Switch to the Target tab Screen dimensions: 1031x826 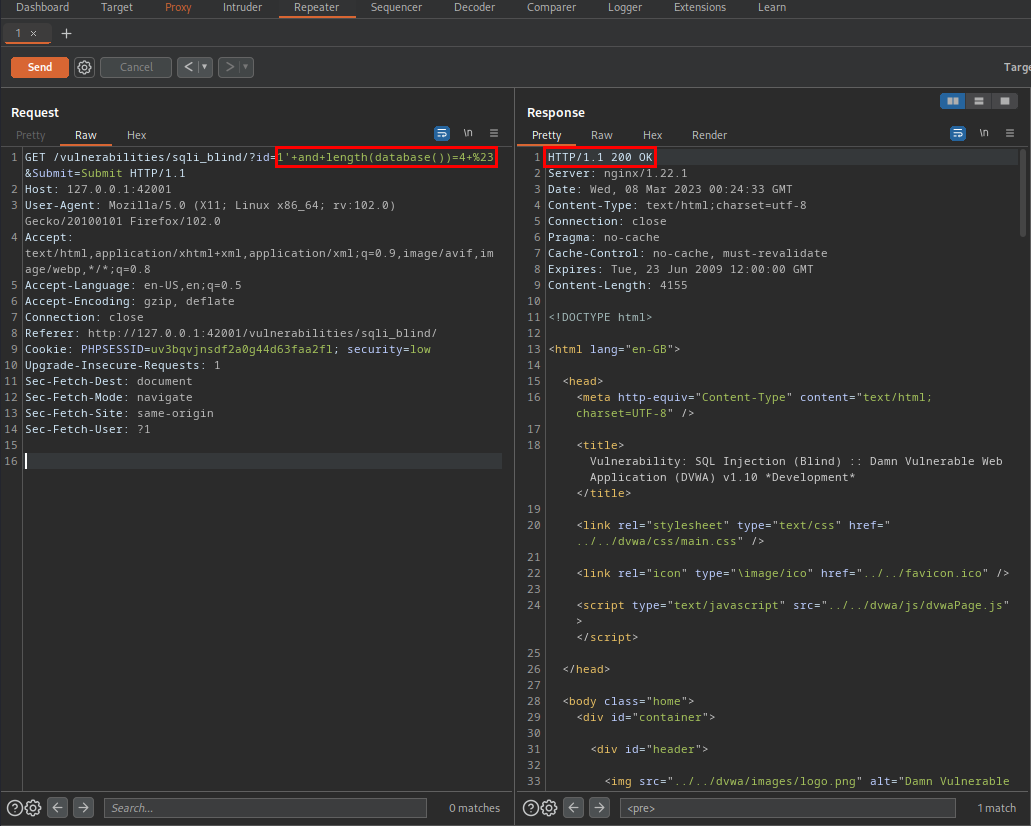[116, 7]
